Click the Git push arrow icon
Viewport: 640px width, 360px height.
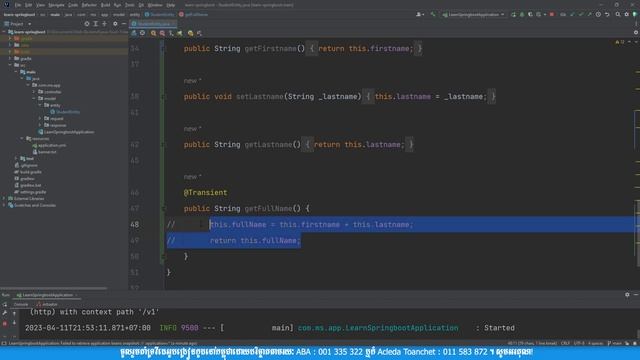point(589,14)
